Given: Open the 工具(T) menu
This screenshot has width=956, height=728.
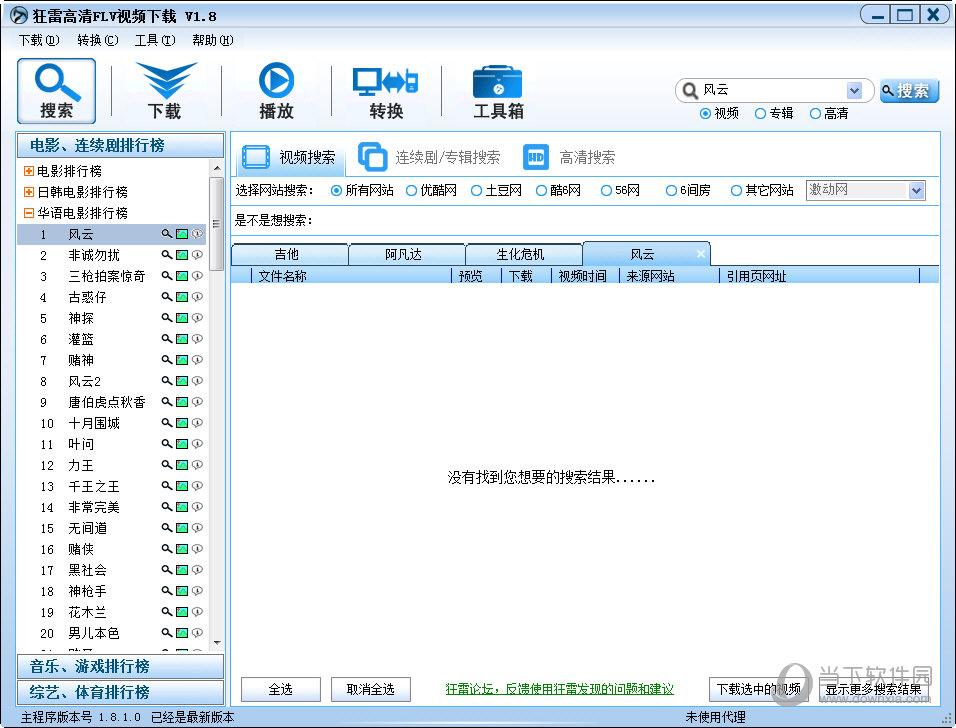Looking at the screenshot, I should click(x=155, y=40).
